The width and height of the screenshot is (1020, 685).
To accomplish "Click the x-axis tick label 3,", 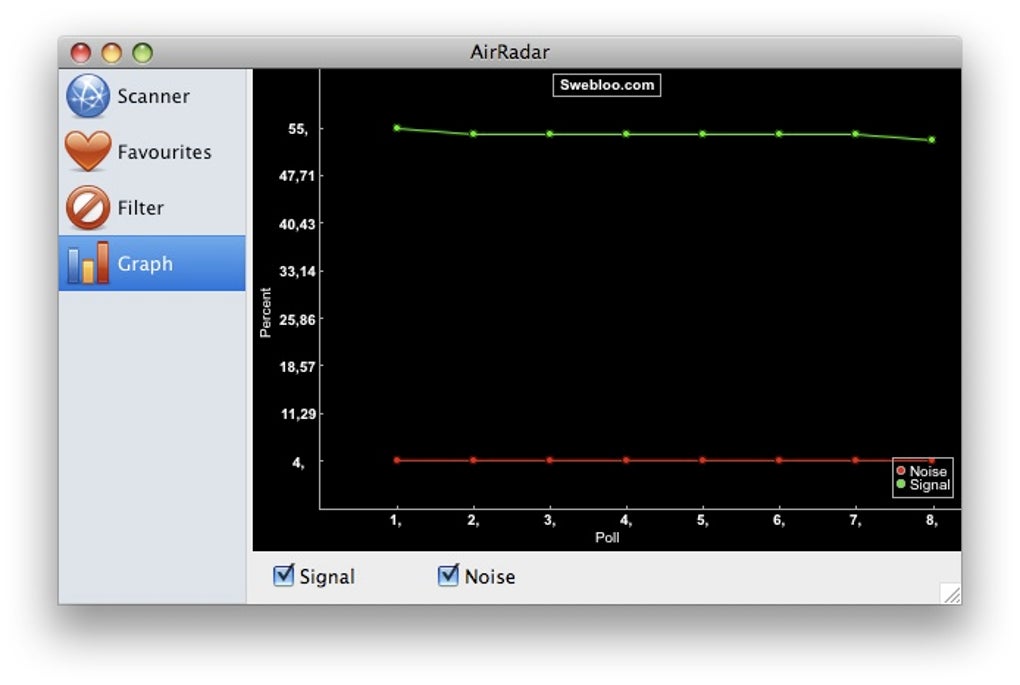I will pyautogui.click(x=550, y=520).
